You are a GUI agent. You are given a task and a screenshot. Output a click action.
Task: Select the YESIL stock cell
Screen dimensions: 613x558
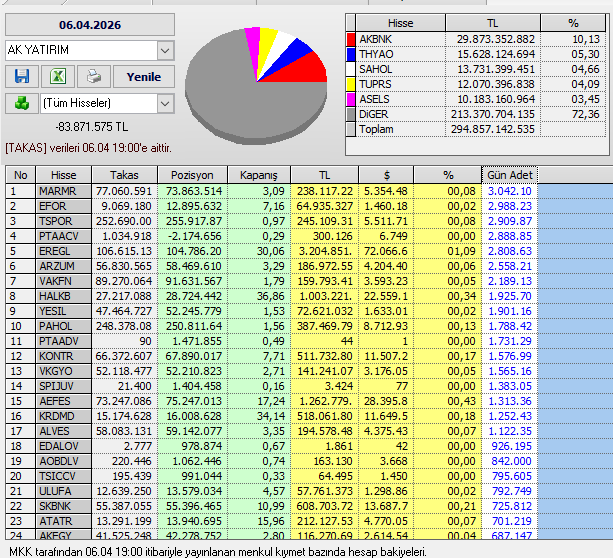64,311
